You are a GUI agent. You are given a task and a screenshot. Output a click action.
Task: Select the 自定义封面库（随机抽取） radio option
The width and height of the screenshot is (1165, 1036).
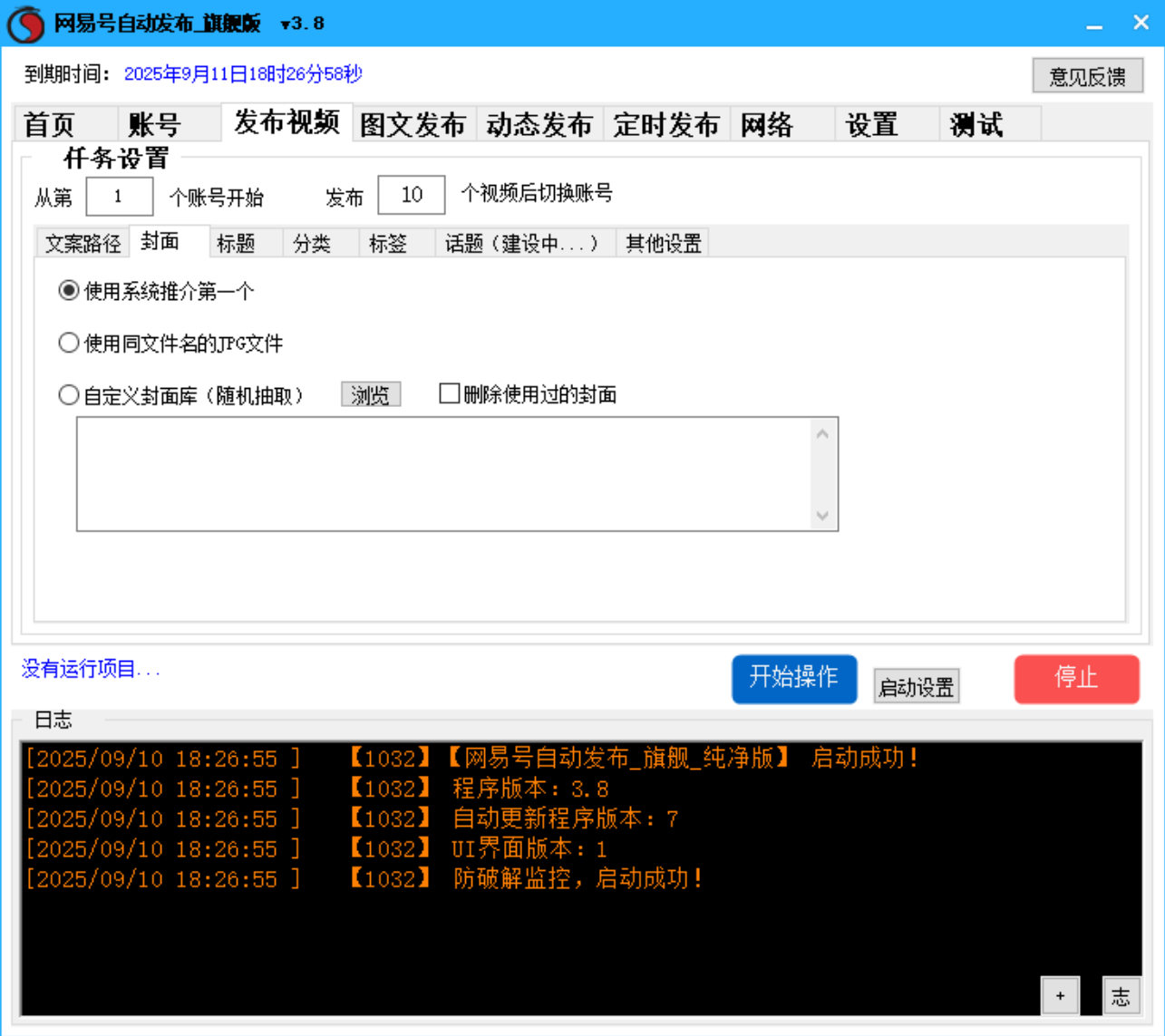(x=68, y=393)
